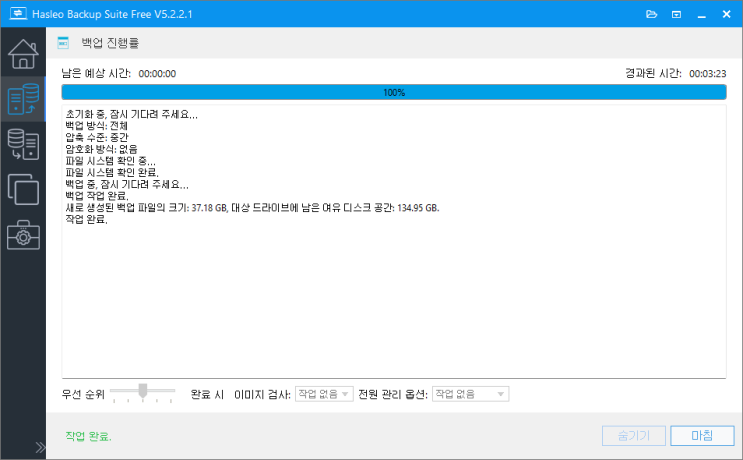
Task: Click the 백업 진행률 page icon
Action: (x=63, y=43)
